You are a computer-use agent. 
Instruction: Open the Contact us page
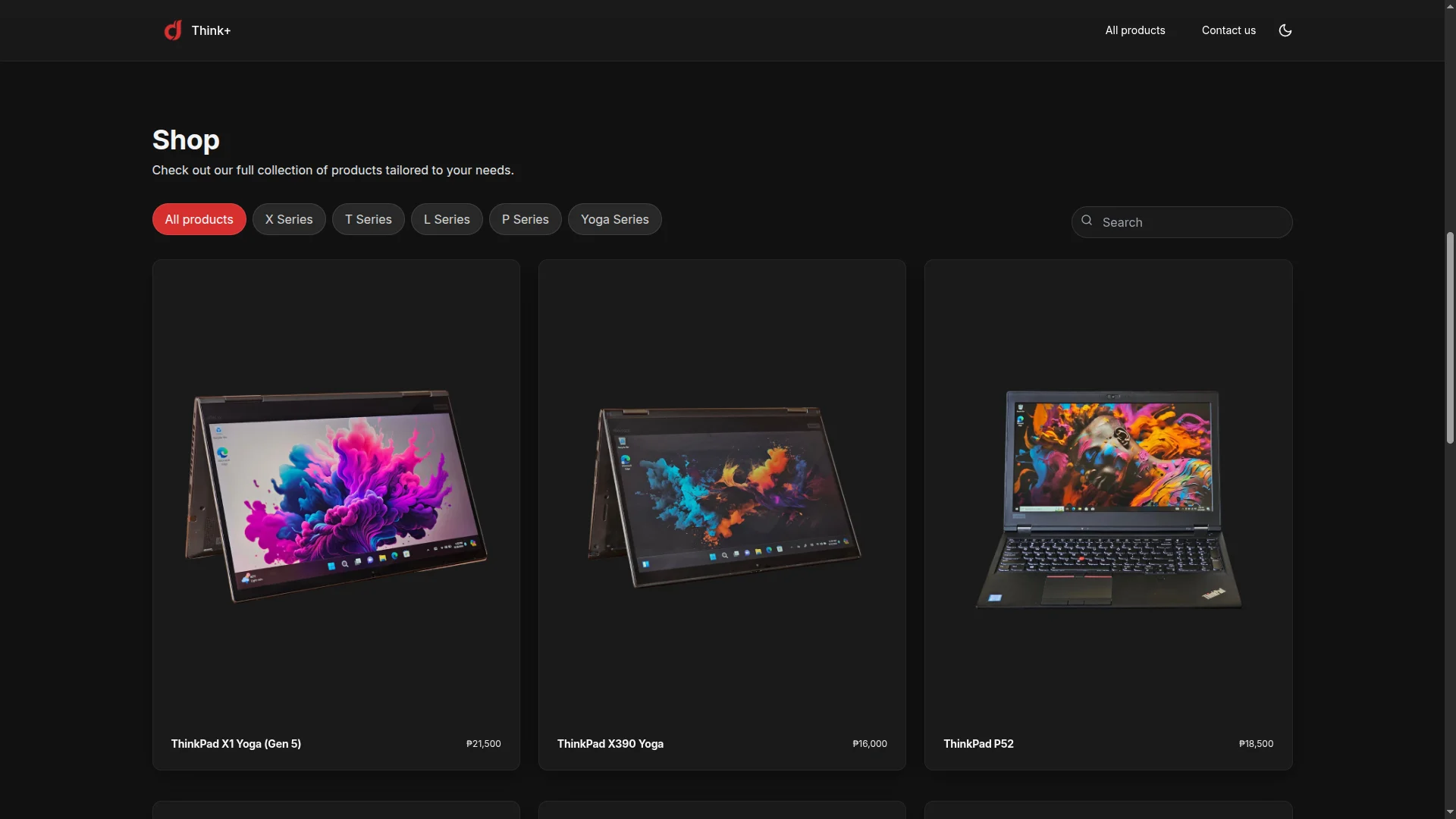(x=1228, y=30)
